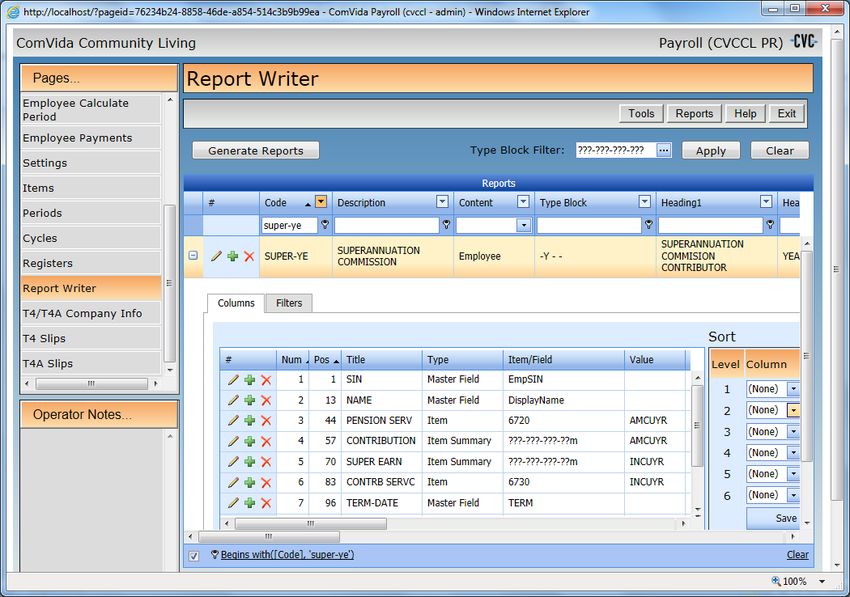
Task: Switch to the Filters tab
Action: 289,303
